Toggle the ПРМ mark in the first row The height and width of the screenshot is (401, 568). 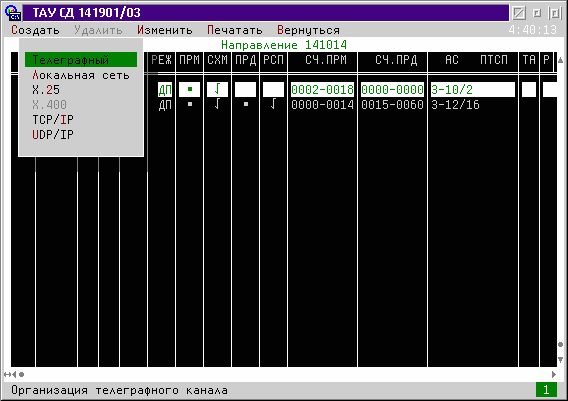pos(189,89)
